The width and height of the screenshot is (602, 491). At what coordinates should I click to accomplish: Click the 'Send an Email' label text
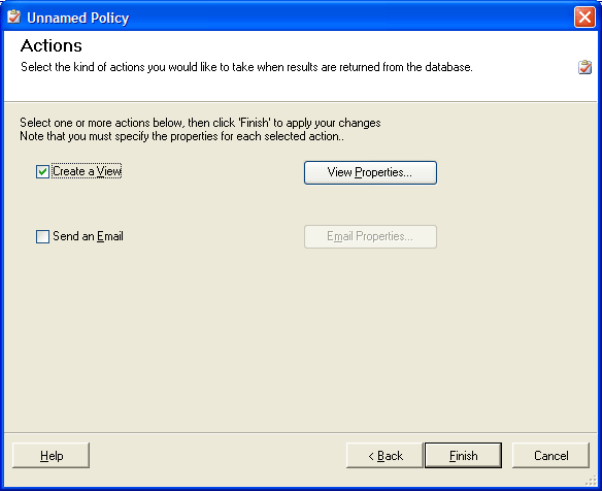pyautogui.click(x=88, y=237)
